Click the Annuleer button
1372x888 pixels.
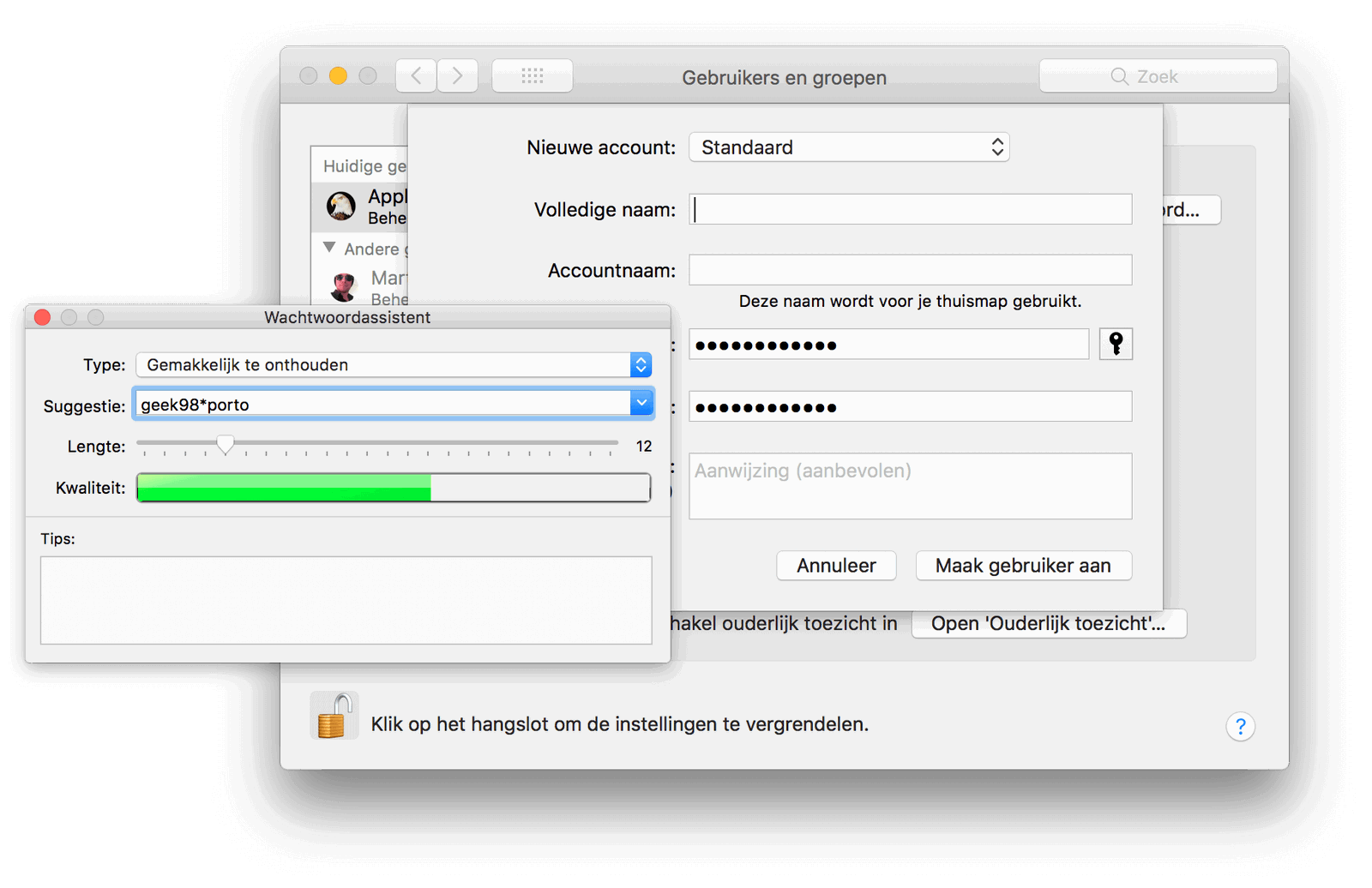point(836,566)
